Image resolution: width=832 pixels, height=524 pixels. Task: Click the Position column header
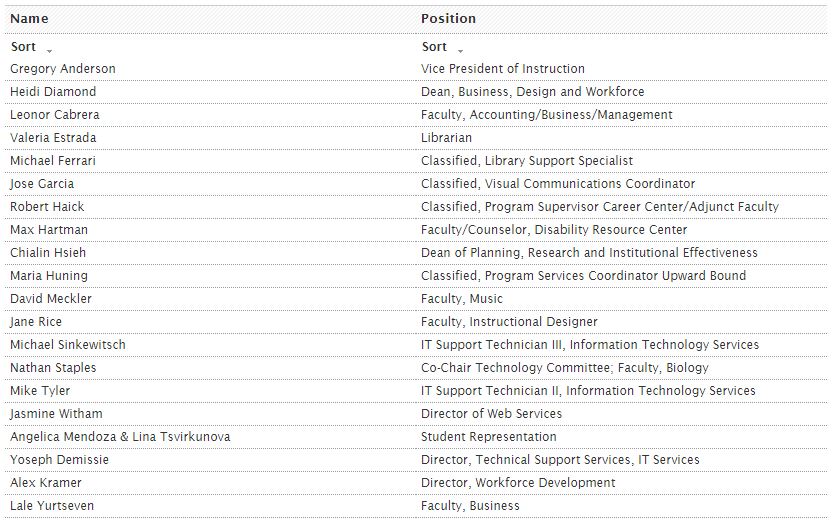(448, 19)
